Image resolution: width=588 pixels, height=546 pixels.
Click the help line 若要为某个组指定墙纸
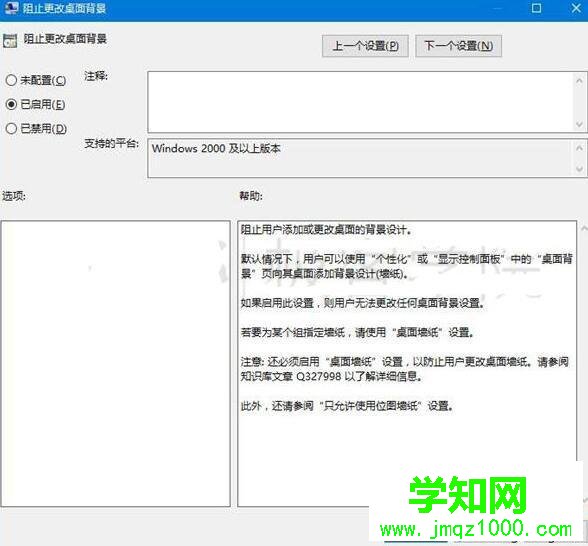pyautogui.click(x=357, y=332)
